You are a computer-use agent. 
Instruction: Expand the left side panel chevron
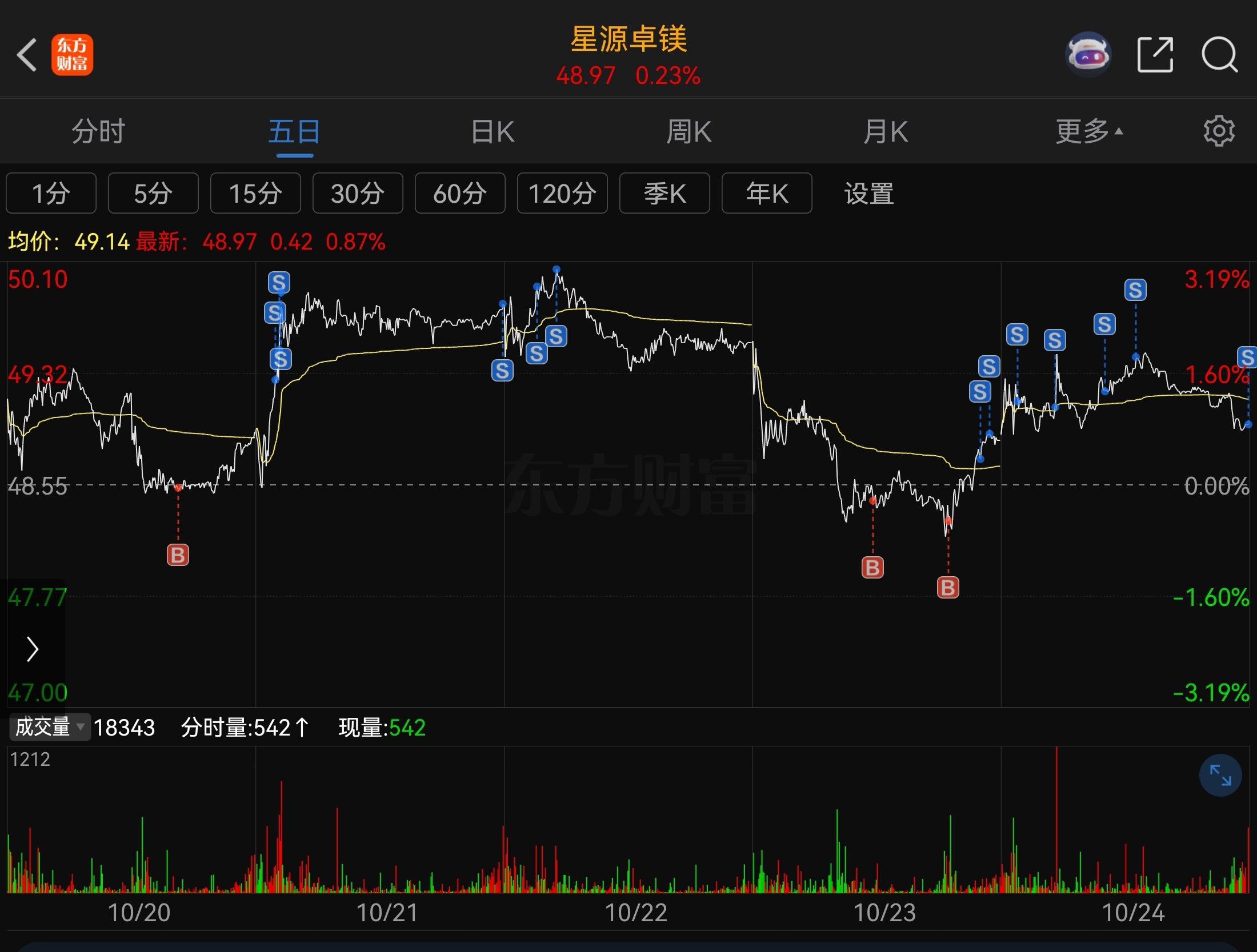[x=33, y=649]
